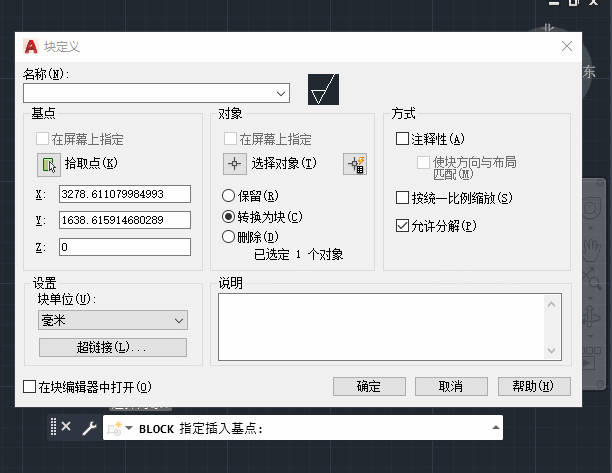Select the 删除(D) radio button

point(228,236)
